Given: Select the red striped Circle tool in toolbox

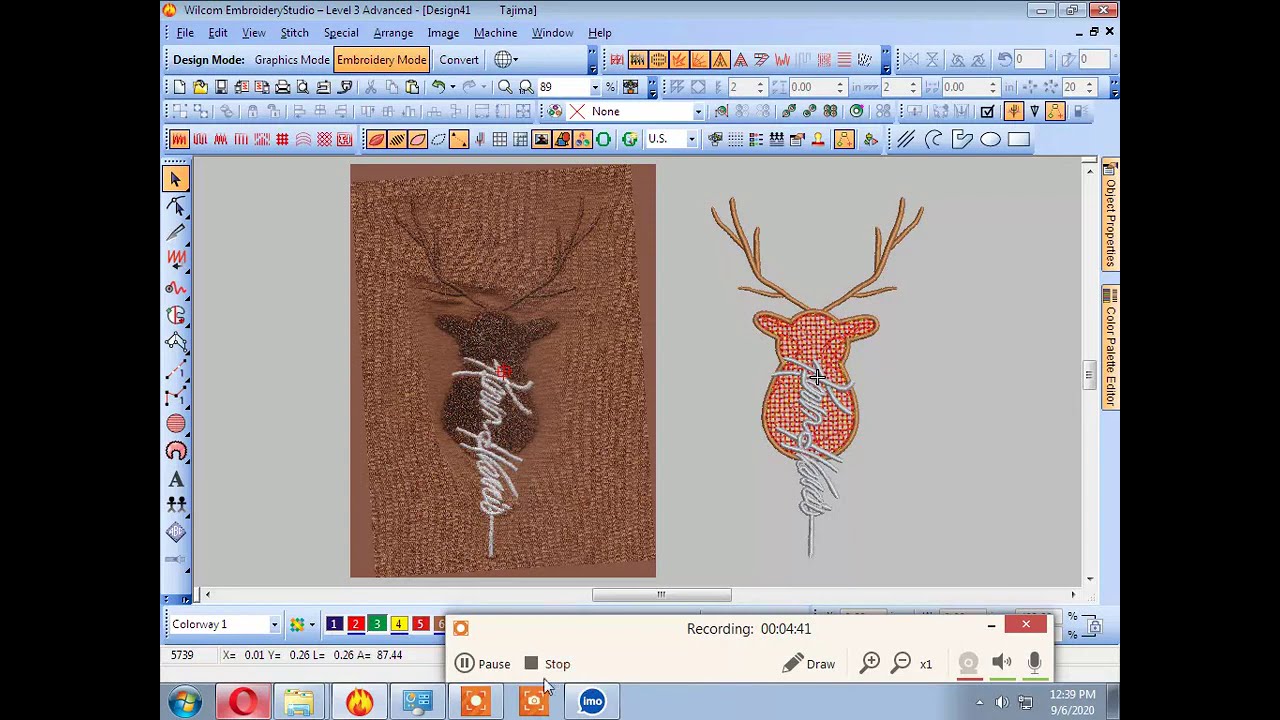Looking at the screenshot, I should [x=176, y=424].
